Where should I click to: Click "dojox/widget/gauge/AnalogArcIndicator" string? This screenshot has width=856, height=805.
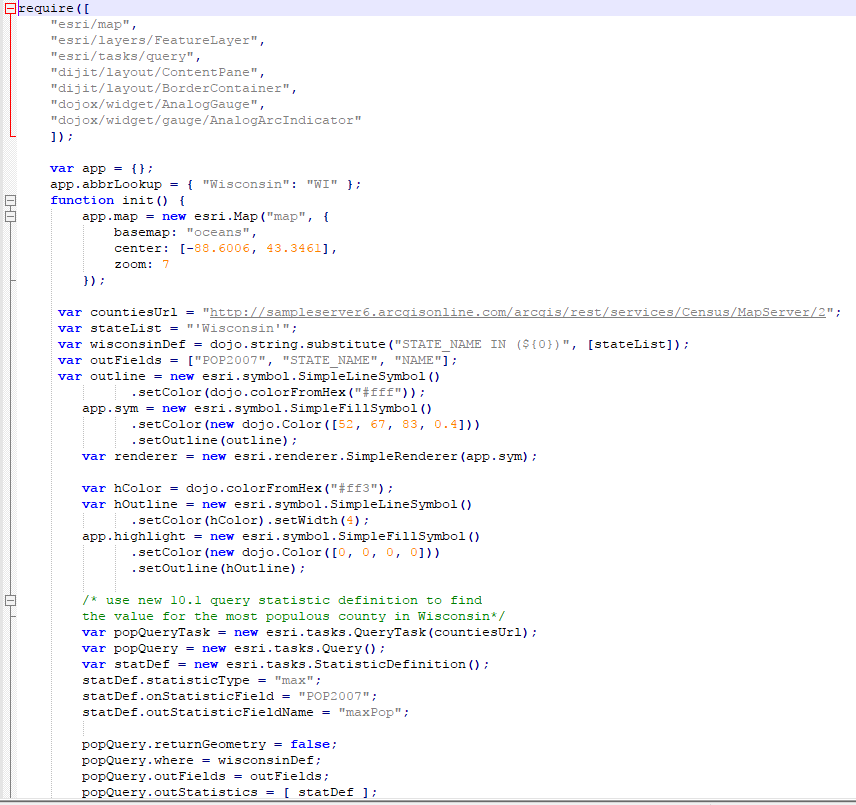[206, 120]
